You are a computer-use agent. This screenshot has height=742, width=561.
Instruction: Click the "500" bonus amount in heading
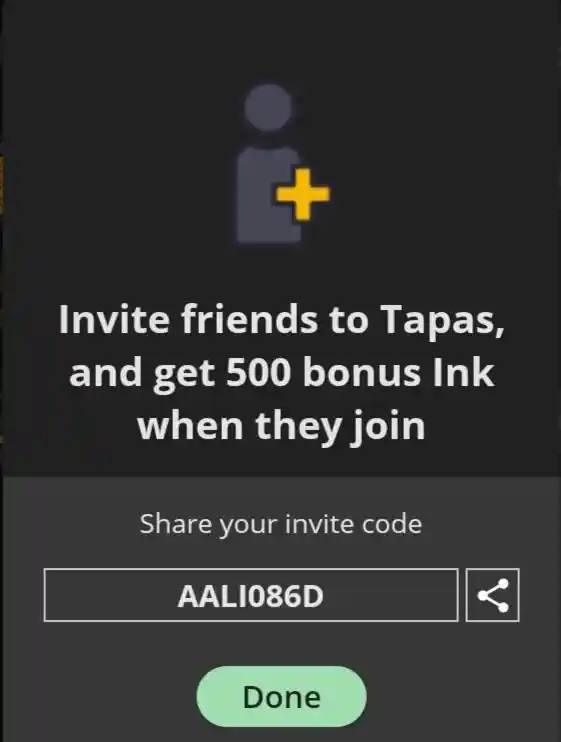point(258,372)
